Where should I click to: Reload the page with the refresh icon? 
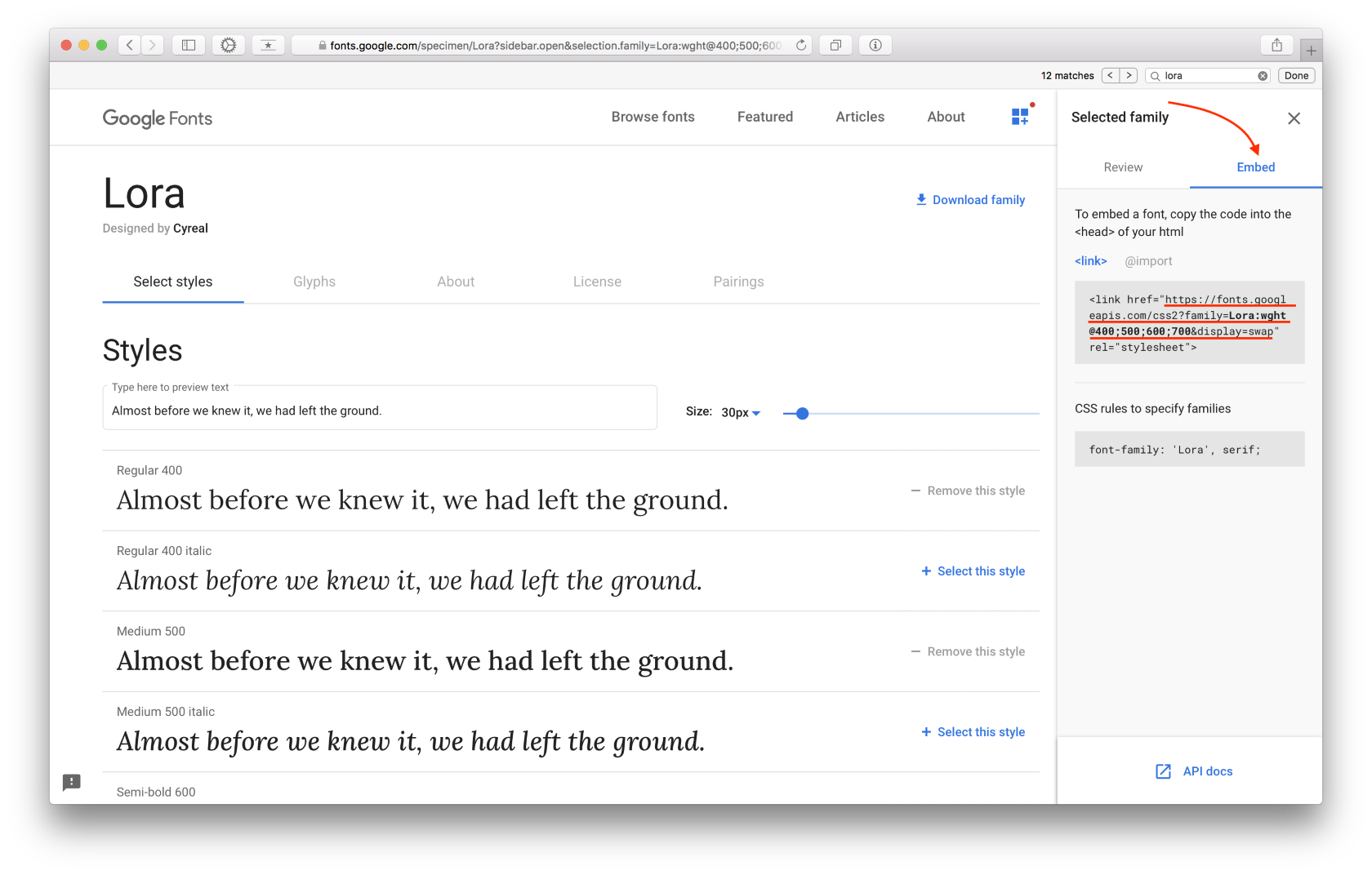coord(801,46)
